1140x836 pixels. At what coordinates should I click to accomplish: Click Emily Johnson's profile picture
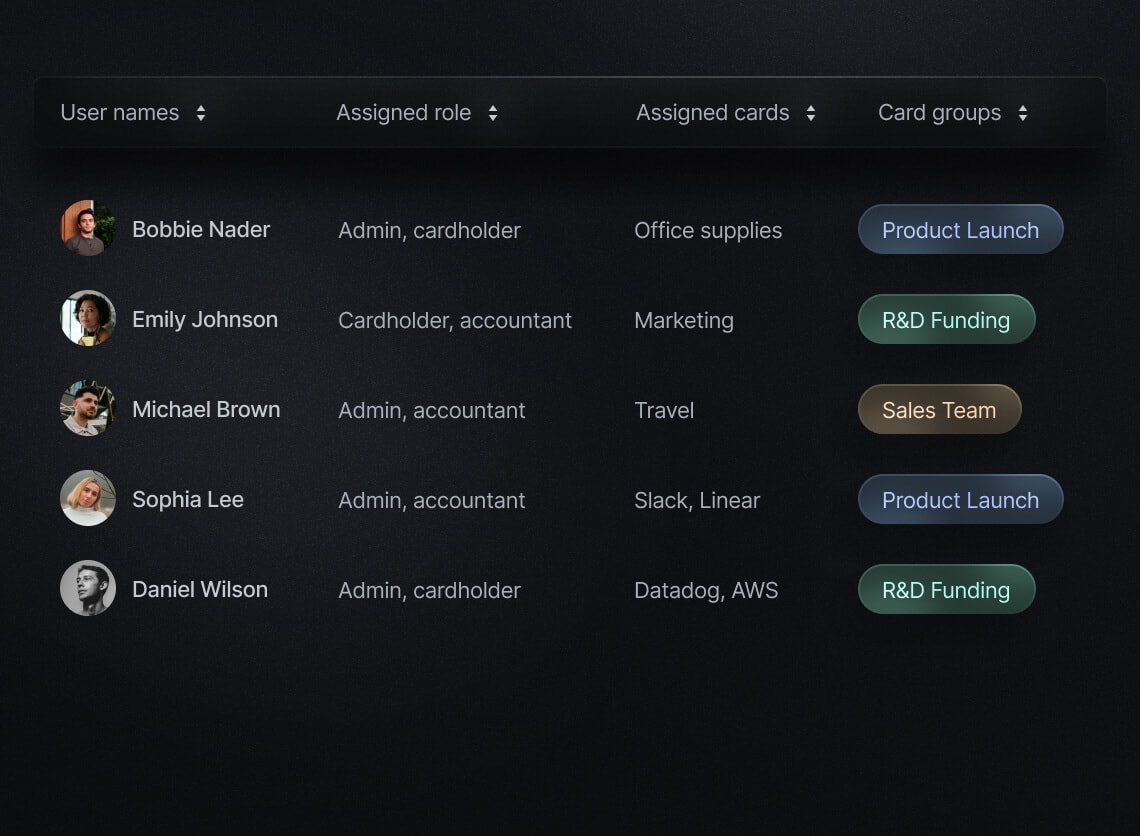[88, 318]
